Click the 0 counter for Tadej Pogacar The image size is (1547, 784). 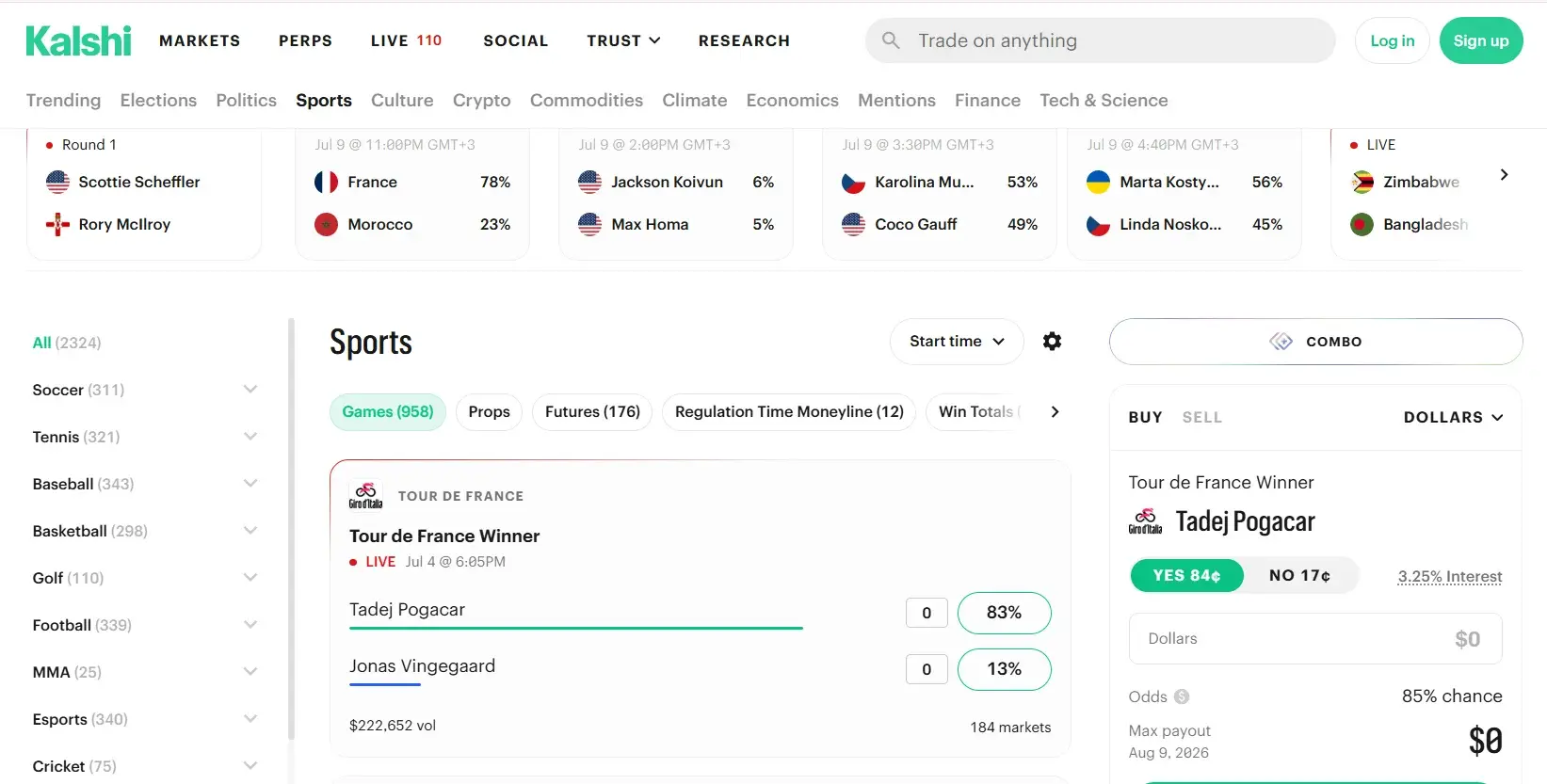927,613
